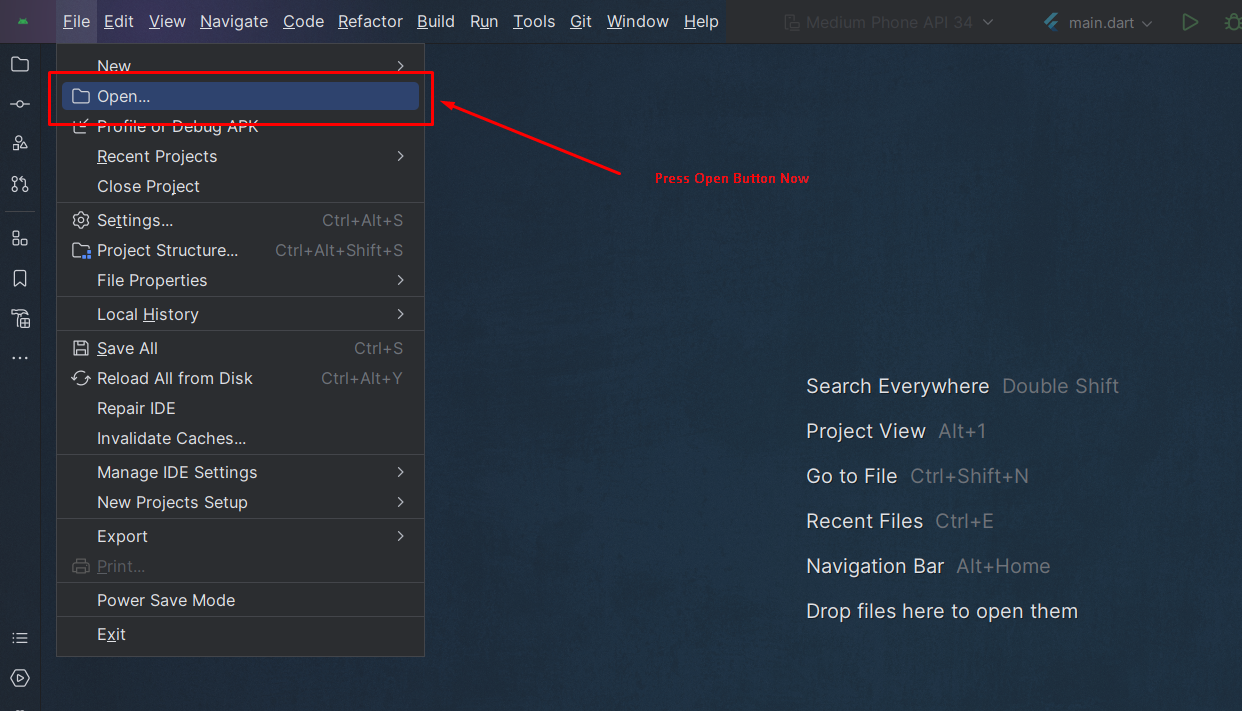Open the Bookmarks tool window icon
Screen dimensions: 1242x711
click(x=20, y=278)
